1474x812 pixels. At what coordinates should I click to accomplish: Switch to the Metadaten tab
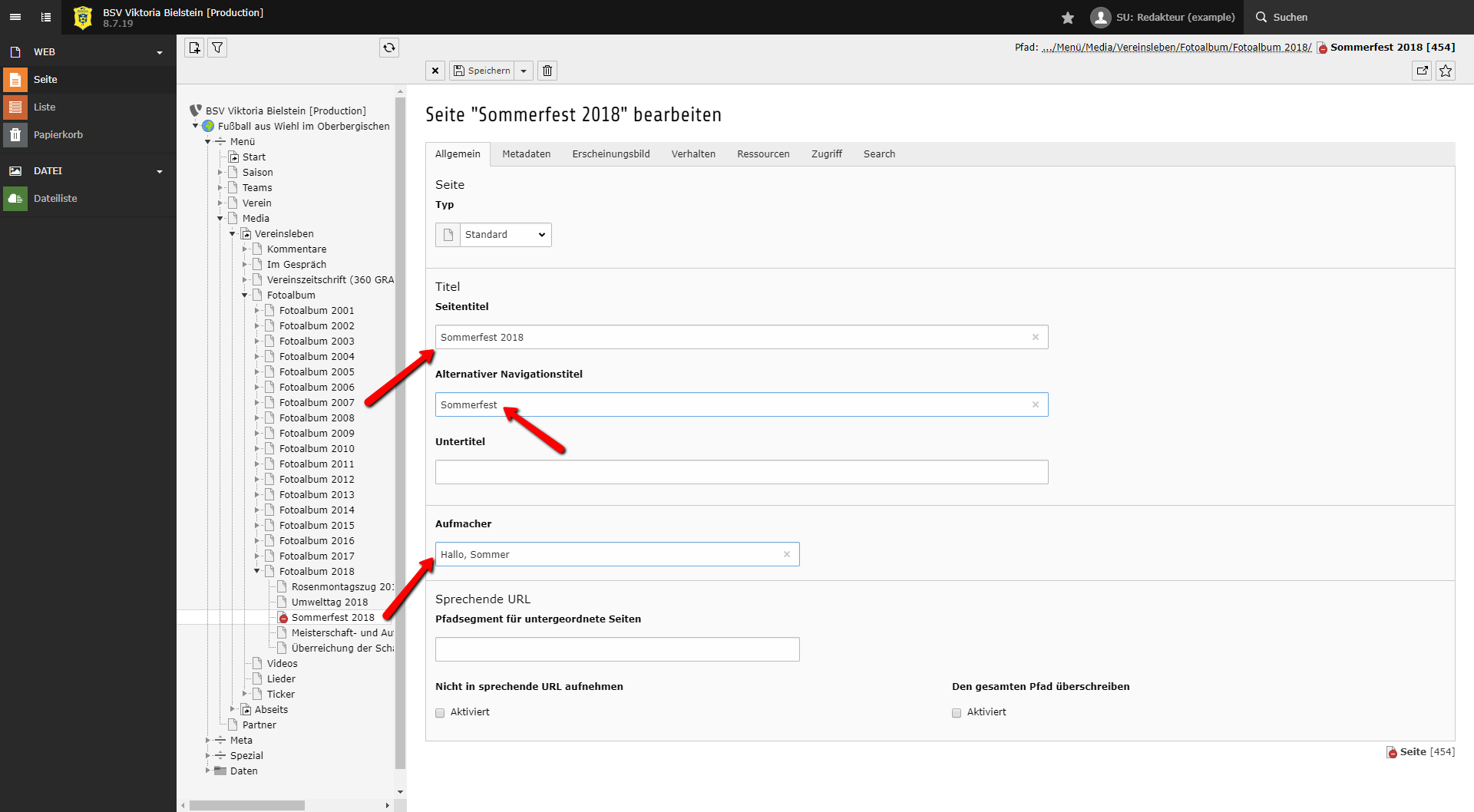coord(526,153)
